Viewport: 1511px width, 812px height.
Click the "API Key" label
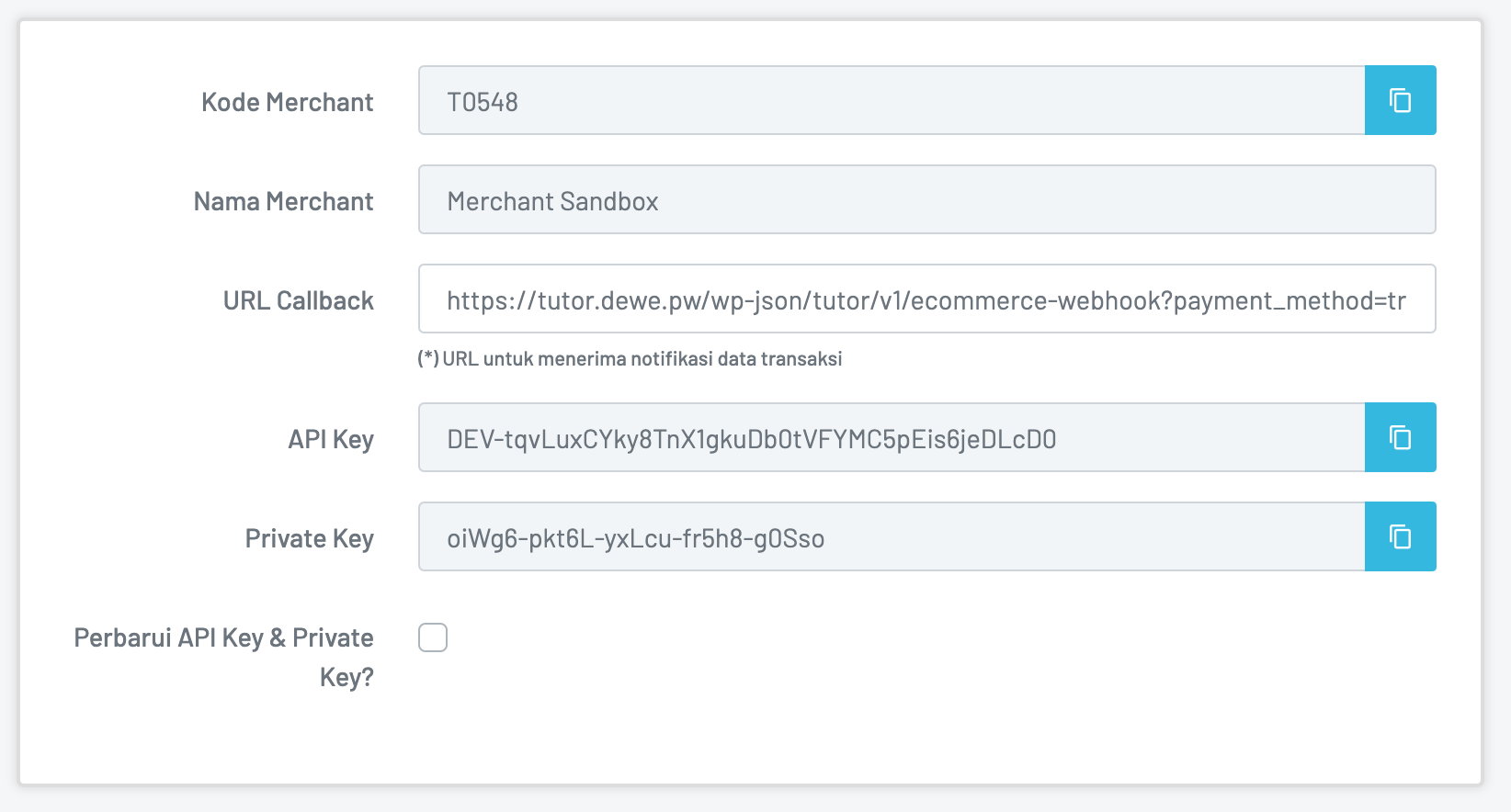(331, 439)
